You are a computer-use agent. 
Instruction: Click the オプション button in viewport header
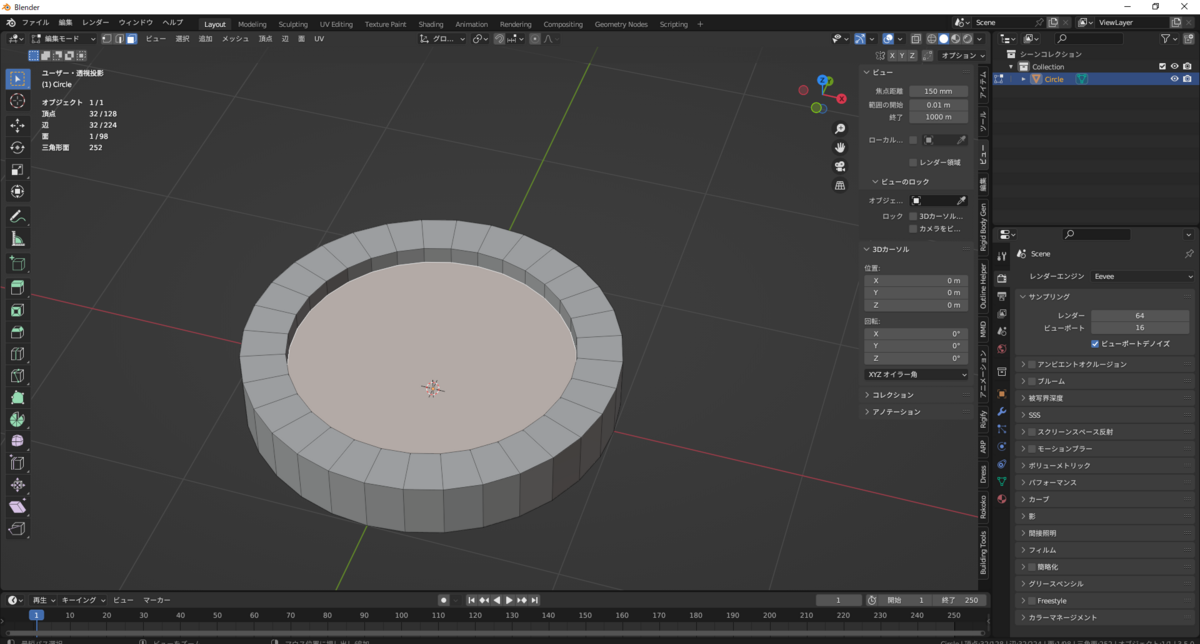(x=961, y=56)
